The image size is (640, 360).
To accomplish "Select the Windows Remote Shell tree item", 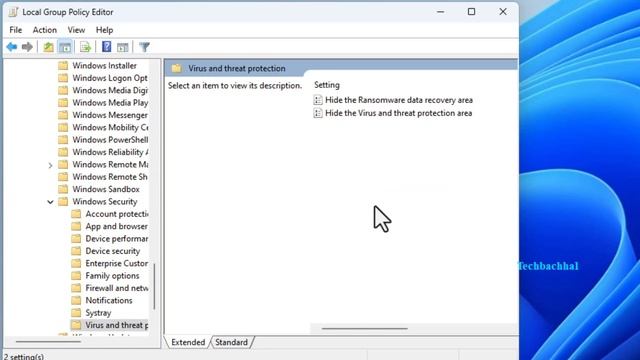I will point(110,177).
